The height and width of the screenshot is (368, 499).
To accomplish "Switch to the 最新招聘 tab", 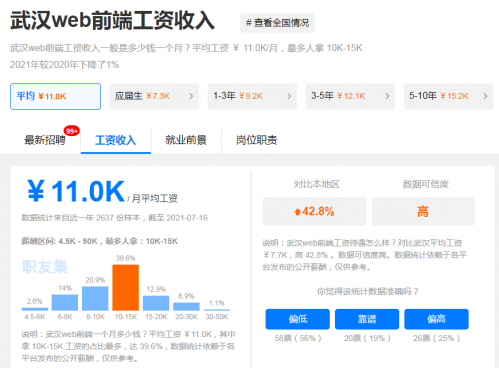I will point(45,140).
